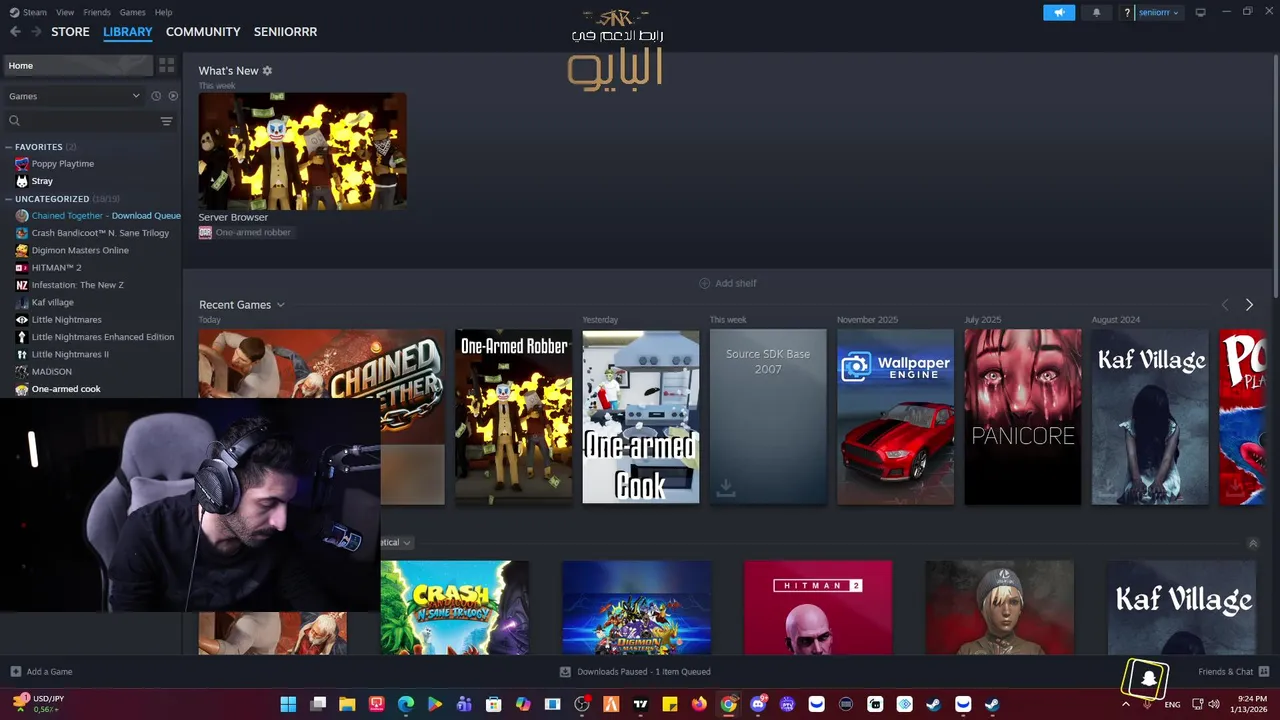The width and height of the screenshot is (1280, 720).
Task: Select MADiSON in the game list
Action: point(51,372)
